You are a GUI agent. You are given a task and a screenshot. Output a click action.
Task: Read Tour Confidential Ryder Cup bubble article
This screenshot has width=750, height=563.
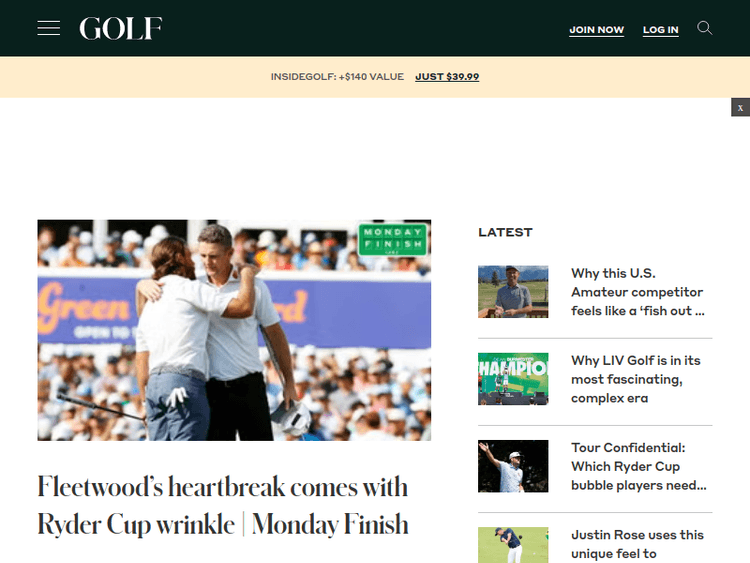(638, 466)
